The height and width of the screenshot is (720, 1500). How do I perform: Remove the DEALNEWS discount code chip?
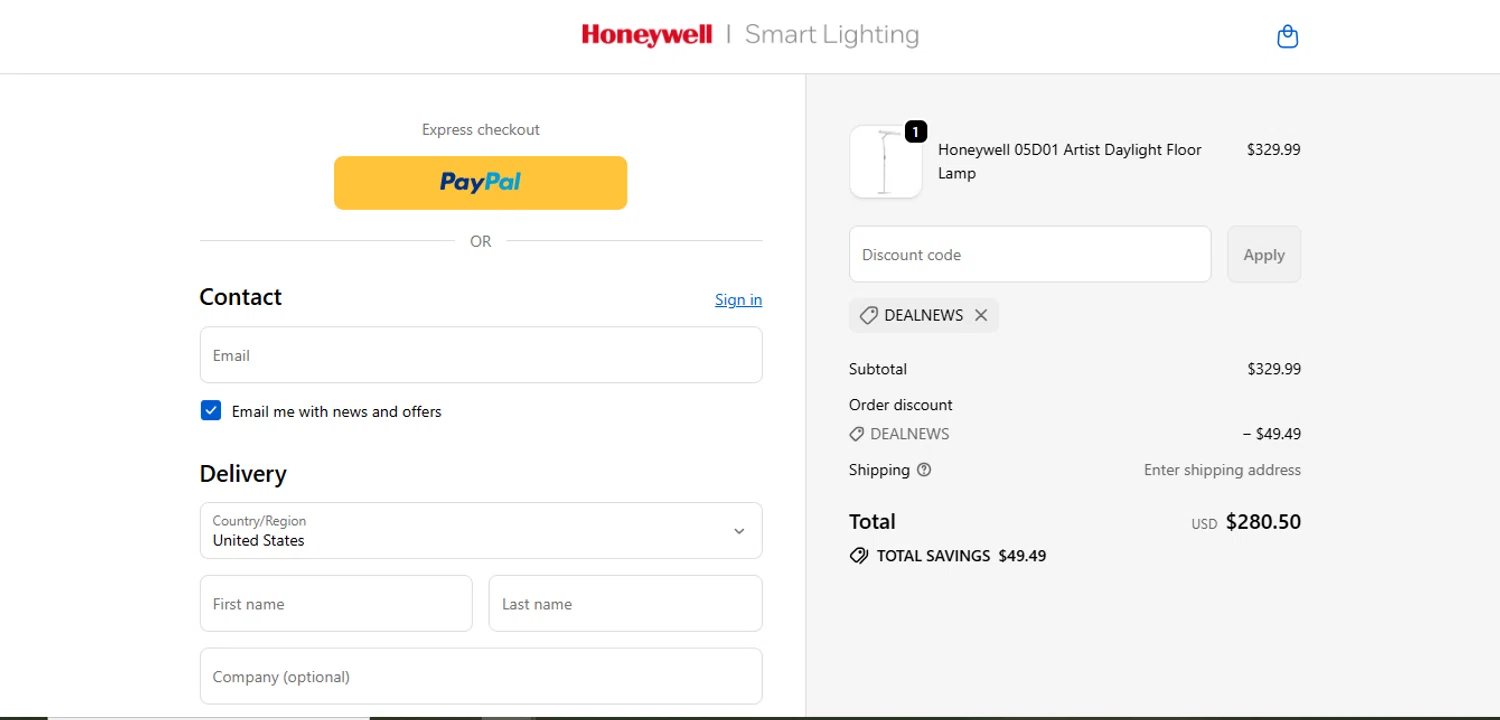click(981, 315)
